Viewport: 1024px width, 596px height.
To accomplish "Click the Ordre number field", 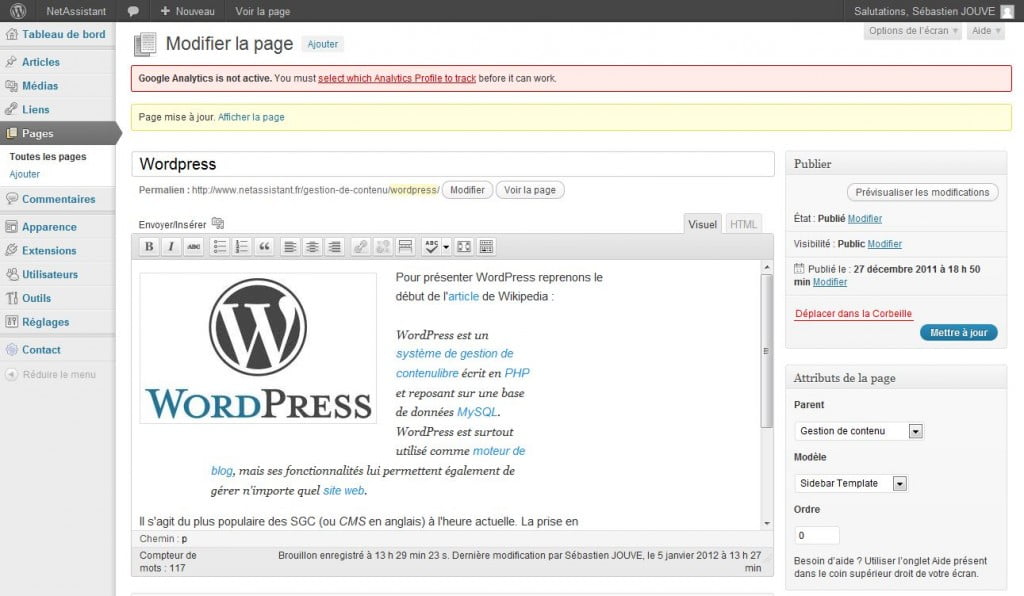I will tap(816, 535).
